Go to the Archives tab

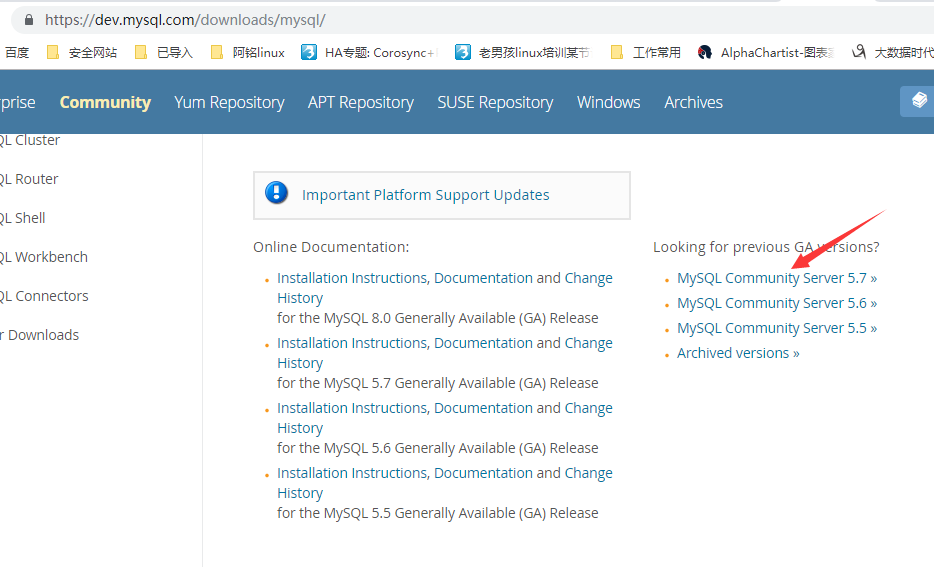[x=693, y=102]
